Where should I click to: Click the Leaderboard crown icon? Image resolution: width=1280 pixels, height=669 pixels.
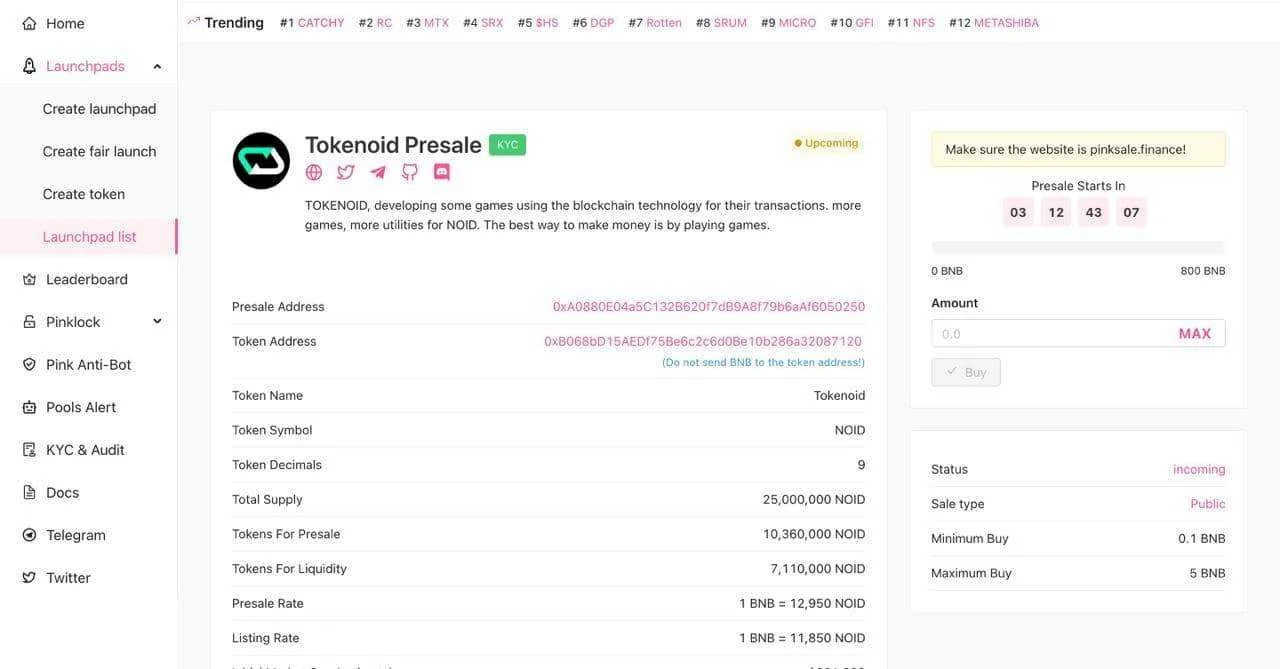pyautogui.click(x=29, y=279)
